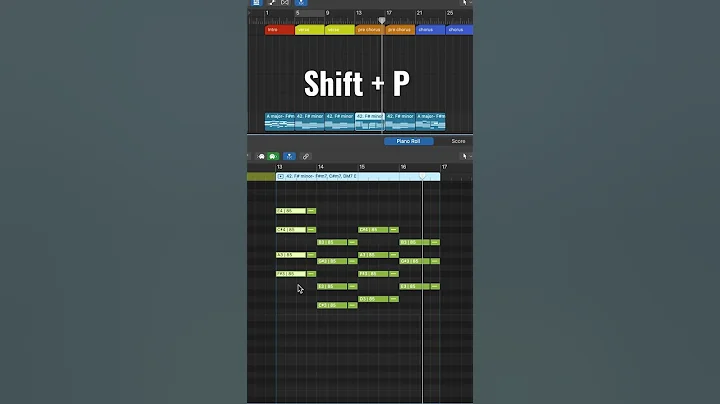Image resolution: width=720 pixels, height=404 pixels.
Task: Select the A major- F#m region at bar 1
Action: coord(280,122)
